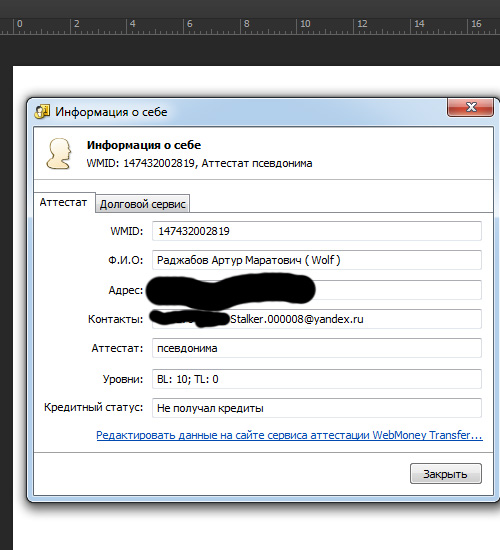Screen dimensions: 500x550
Task: Switch to the Аттестат tab
Action: (x=64, y=202)
